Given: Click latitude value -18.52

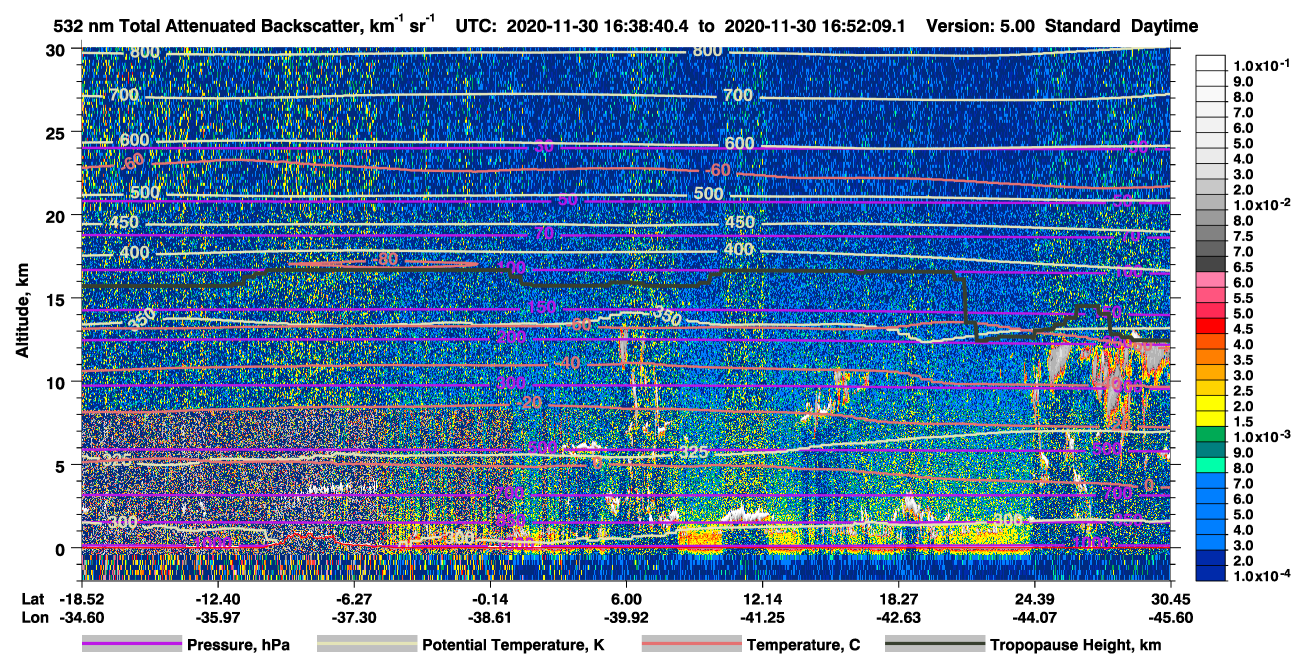Looking at the screenshot, I should pyautogui.click(x=80, y=599).
